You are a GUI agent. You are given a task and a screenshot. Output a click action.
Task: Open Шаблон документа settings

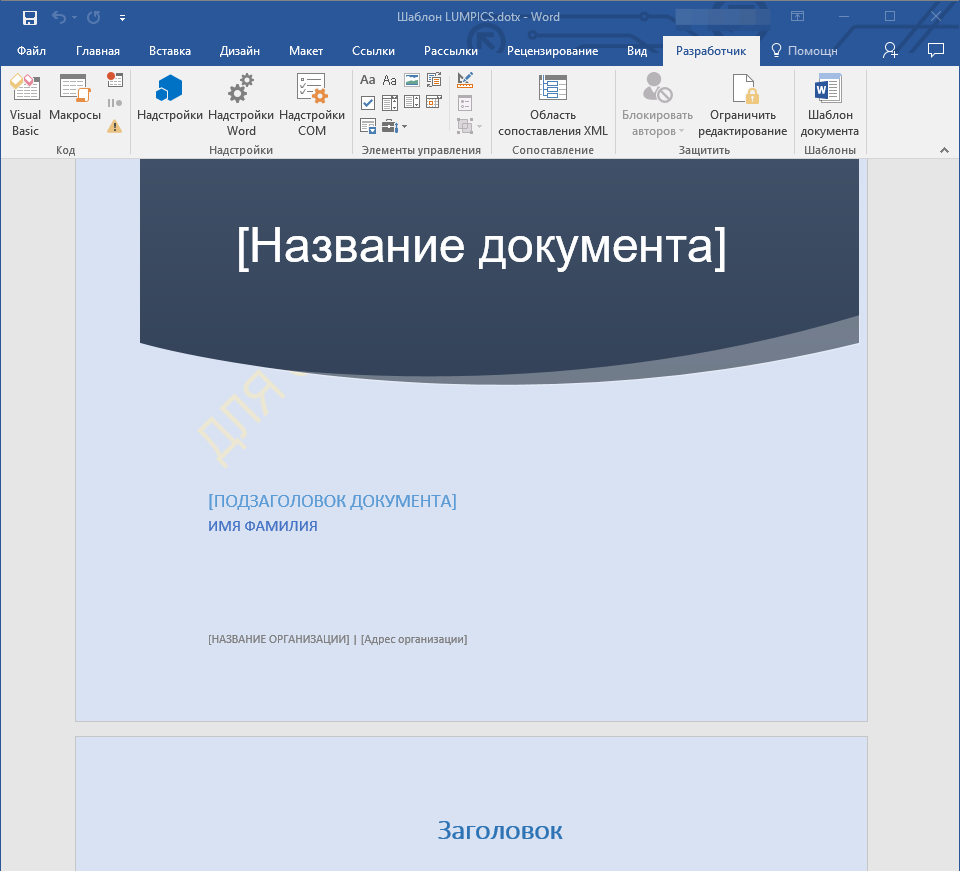click(x=829, y=105)
